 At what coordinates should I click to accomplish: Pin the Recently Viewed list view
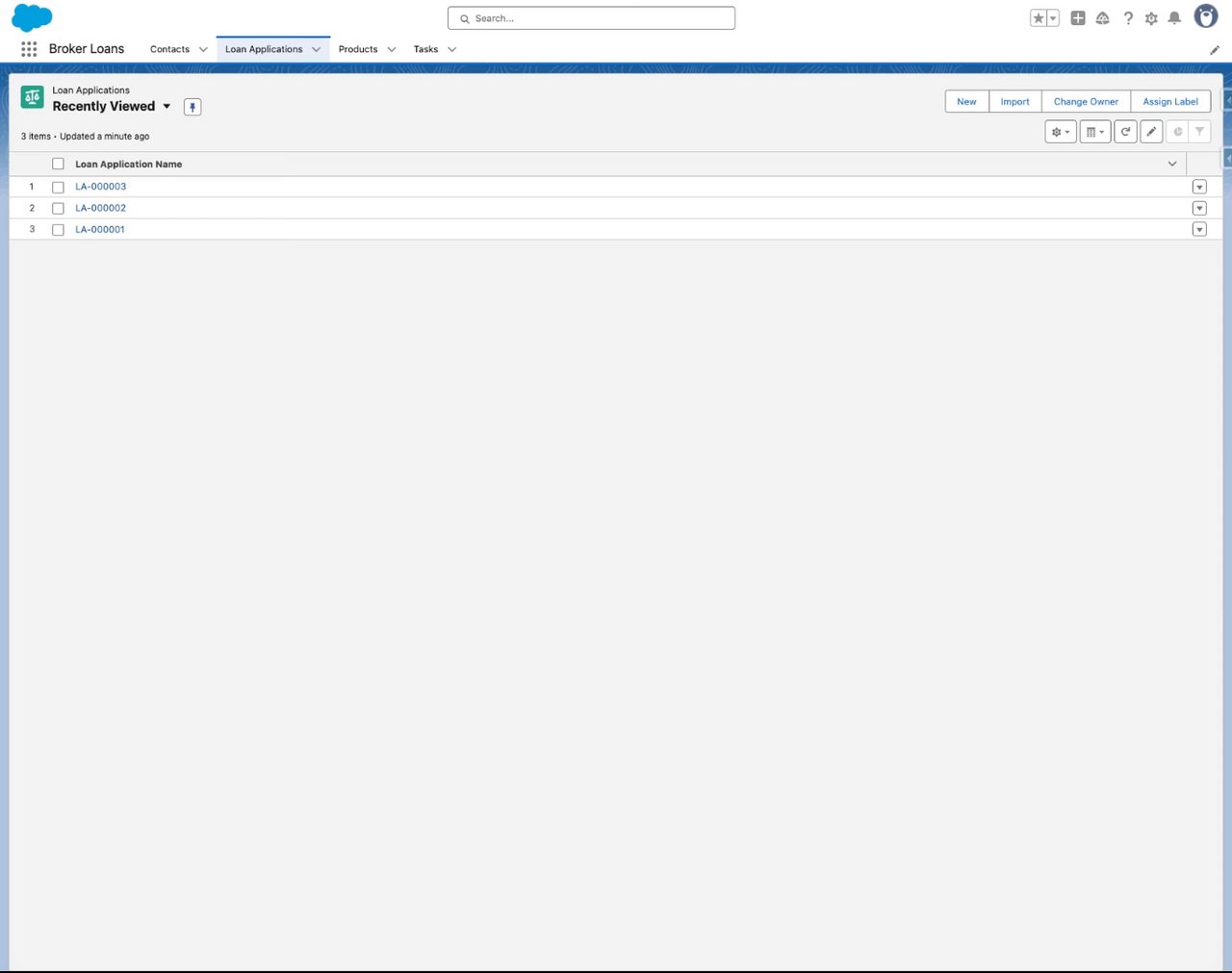click(192, 107)
